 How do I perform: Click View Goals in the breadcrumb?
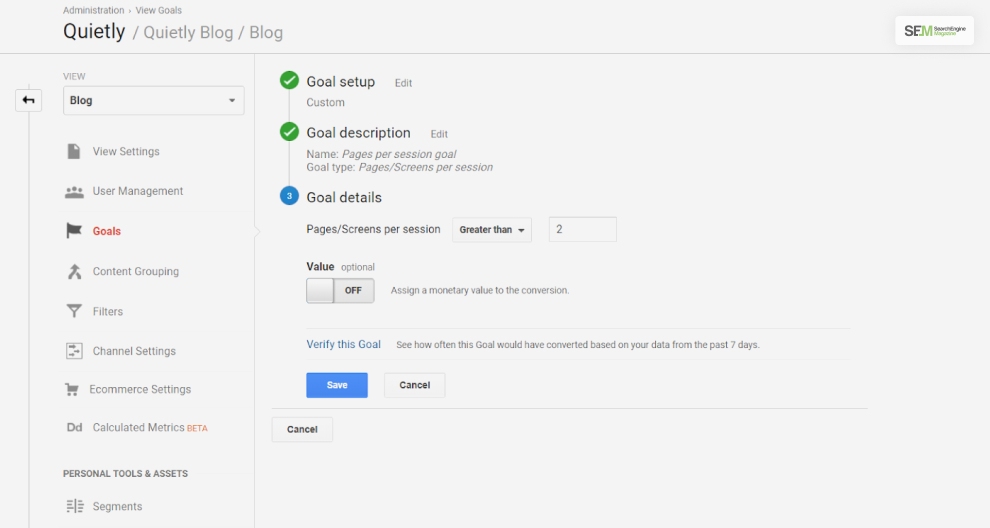[158, 10]
